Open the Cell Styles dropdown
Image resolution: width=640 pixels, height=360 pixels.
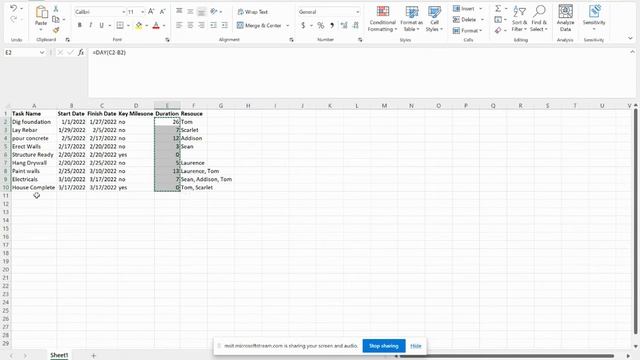pyautogui.click(x=434, y=18)
